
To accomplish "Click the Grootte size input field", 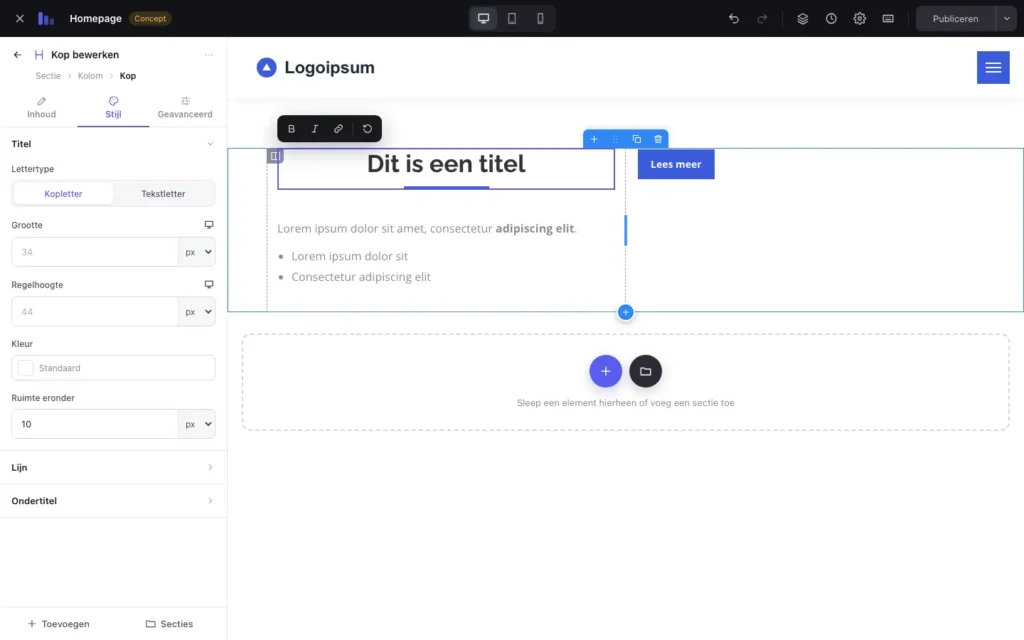I will pyautogui.click(x=95, y=252).
